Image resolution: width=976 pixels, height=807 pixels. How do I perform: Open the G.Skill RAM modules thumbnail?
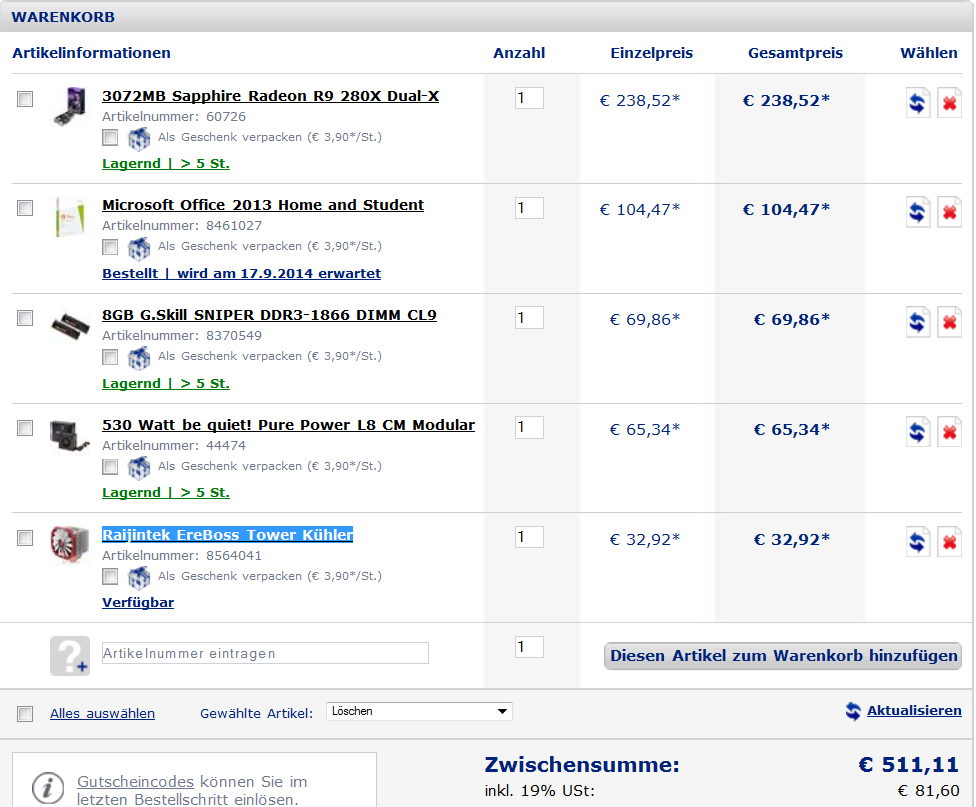[x=69, y=326]
